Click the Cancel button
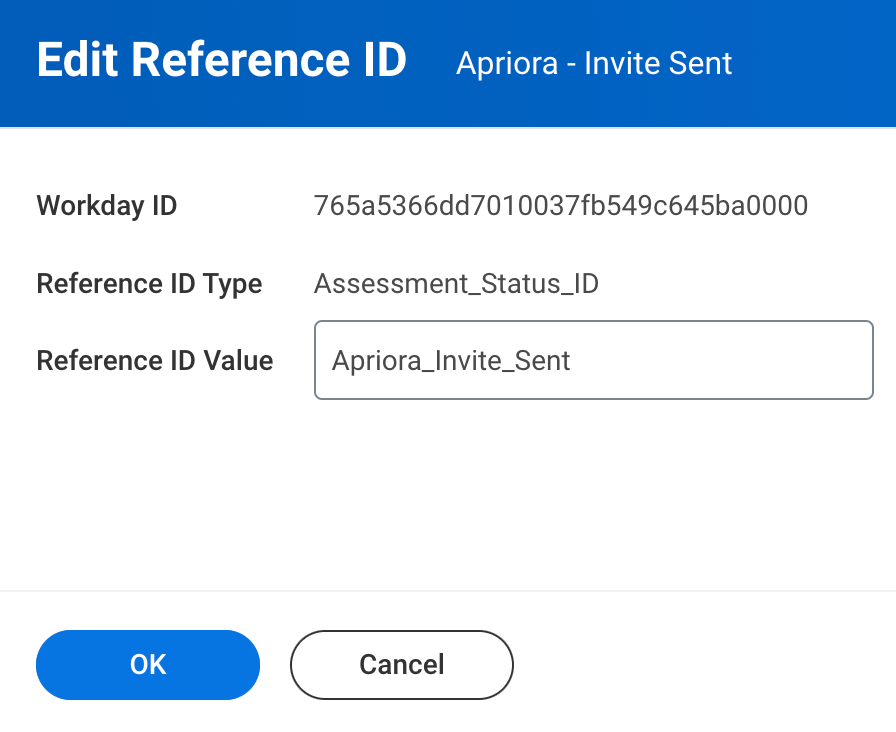Image resolution: width=896 pixels, height=732 pixels. 402,665
